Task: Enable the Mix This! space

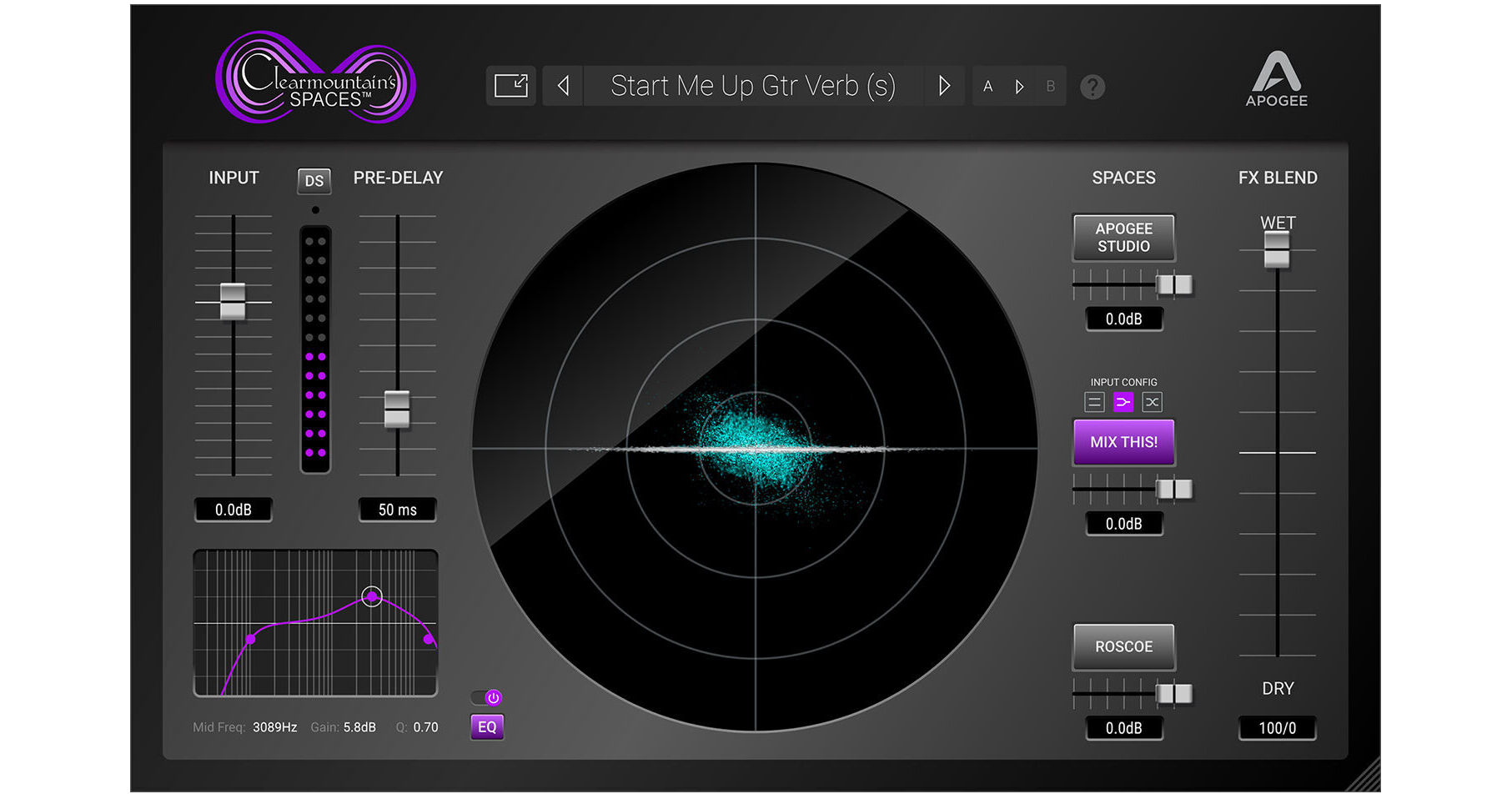Action: point(1123,442)
